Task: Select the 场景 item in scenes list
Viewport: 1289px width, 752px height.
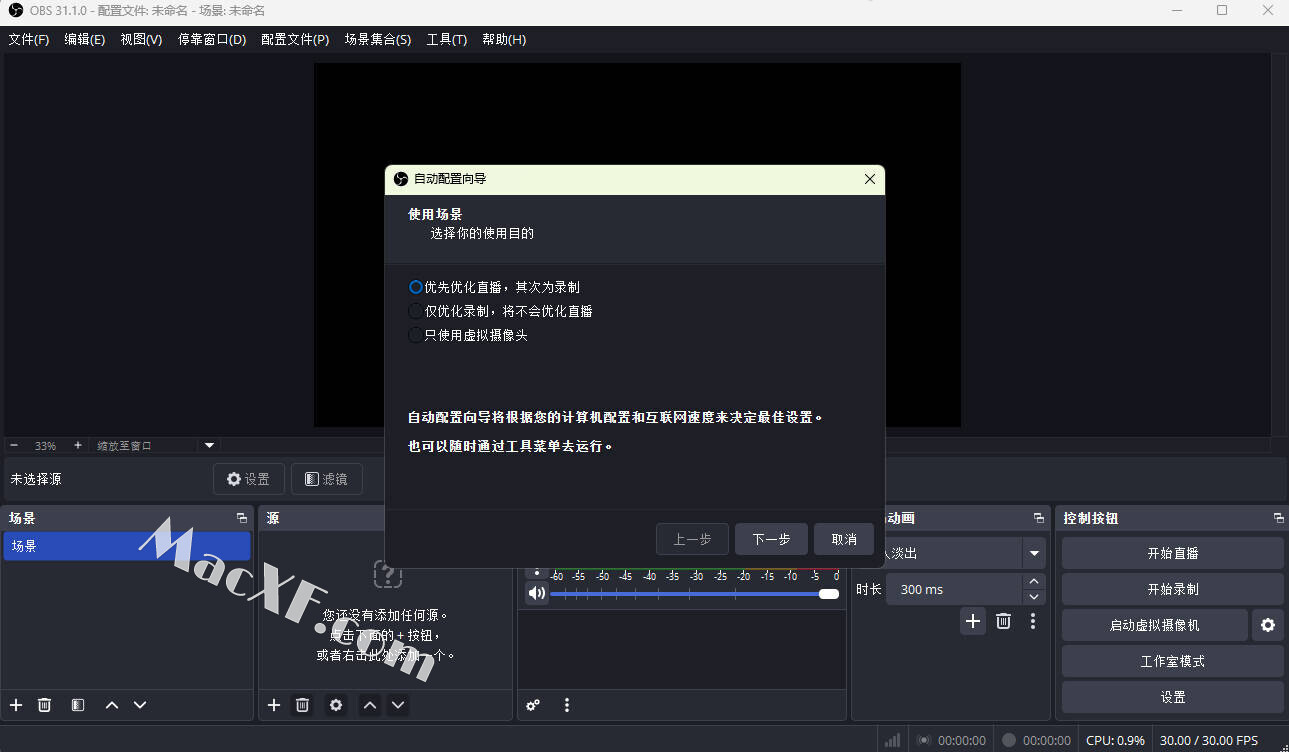Action: pyautogui.click(x=127, y=546)
